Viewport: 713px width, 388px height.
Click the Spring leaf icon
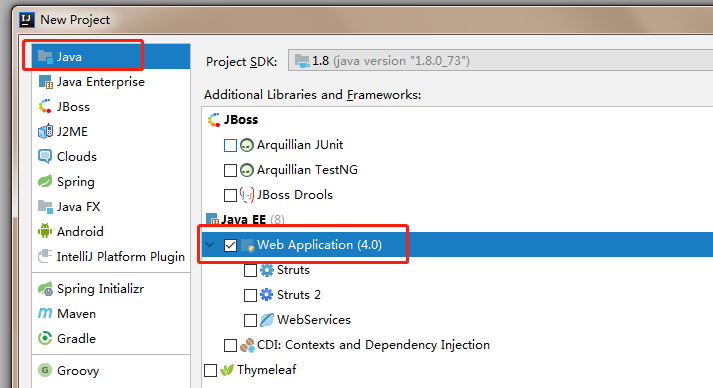pos(45,181)
